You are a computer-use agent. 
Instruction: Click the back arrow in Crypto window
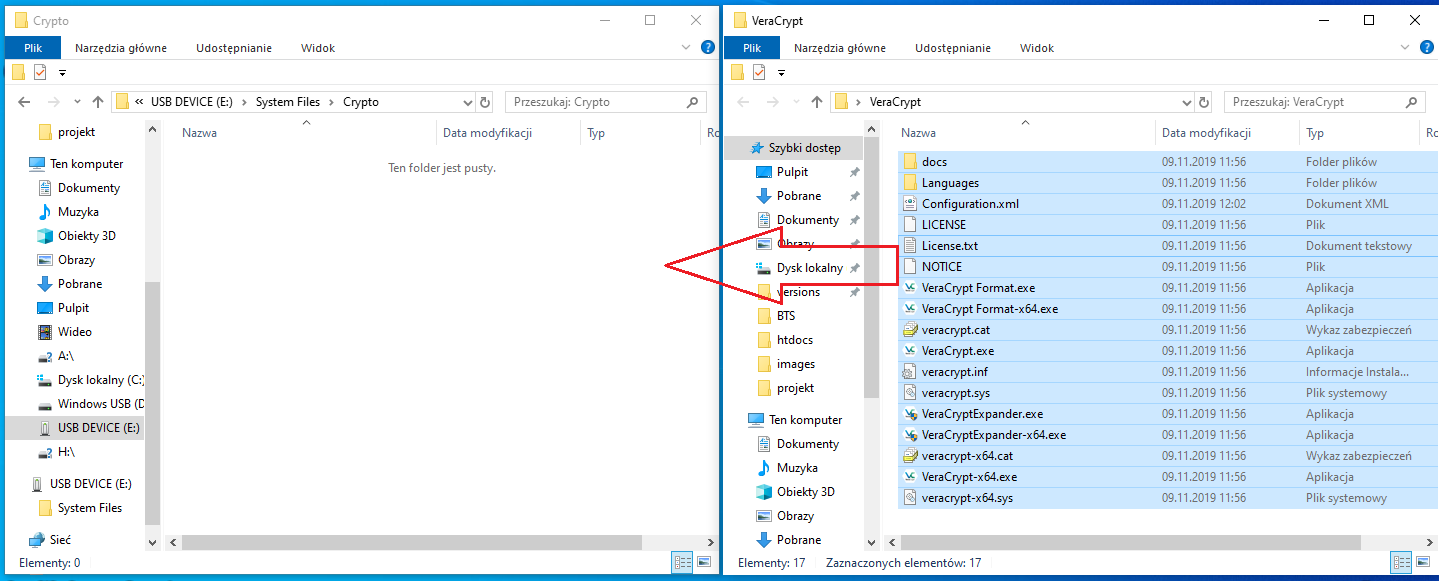point(25,102)
